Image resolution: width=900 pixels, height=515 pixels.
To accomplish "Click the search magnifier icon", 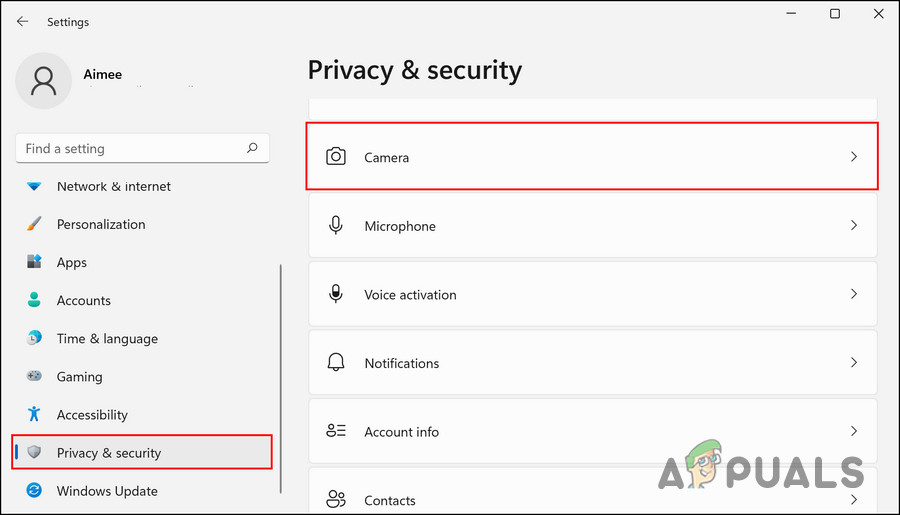I will (x=252, y=148).
